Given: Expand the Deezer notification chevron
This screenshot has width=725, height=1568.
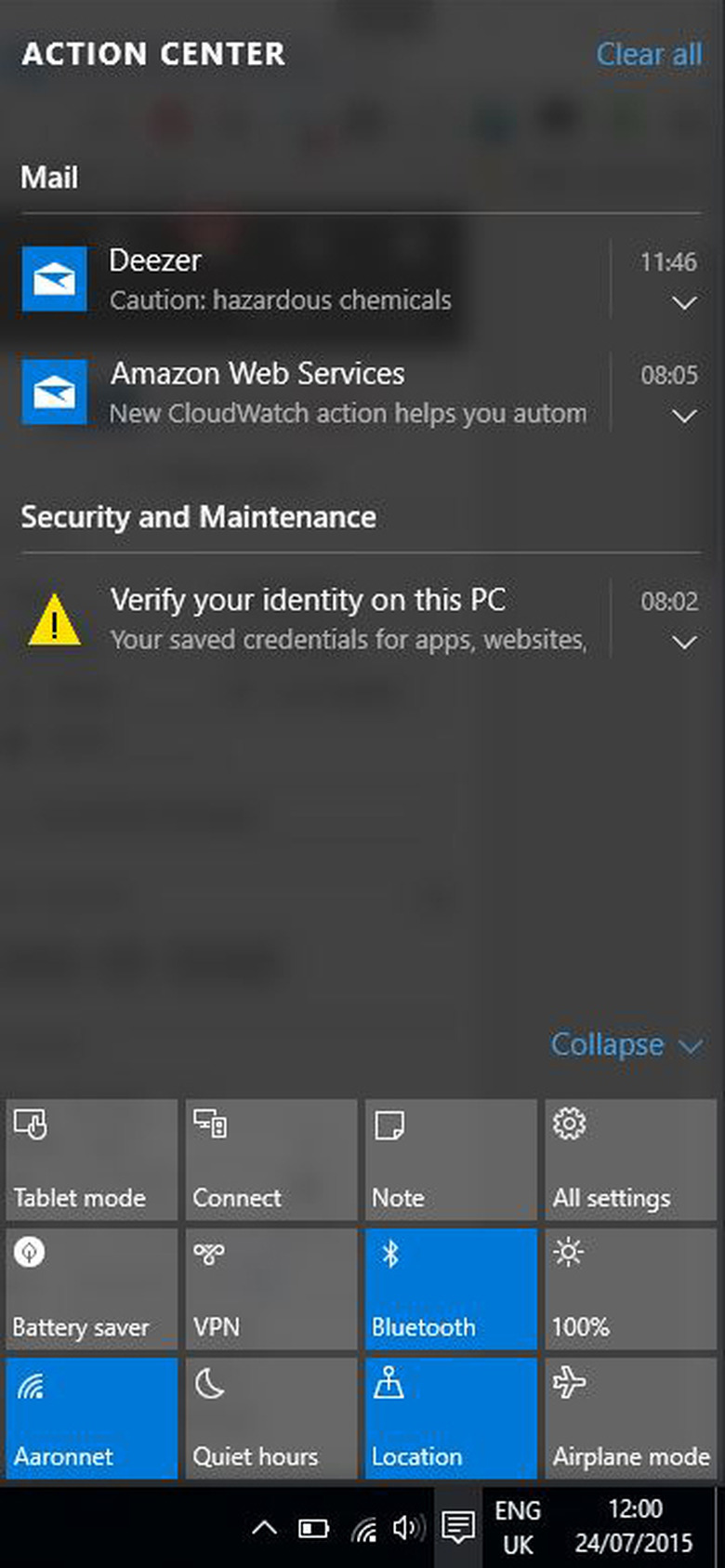Looking at the screenshot, I should point(684,303).
